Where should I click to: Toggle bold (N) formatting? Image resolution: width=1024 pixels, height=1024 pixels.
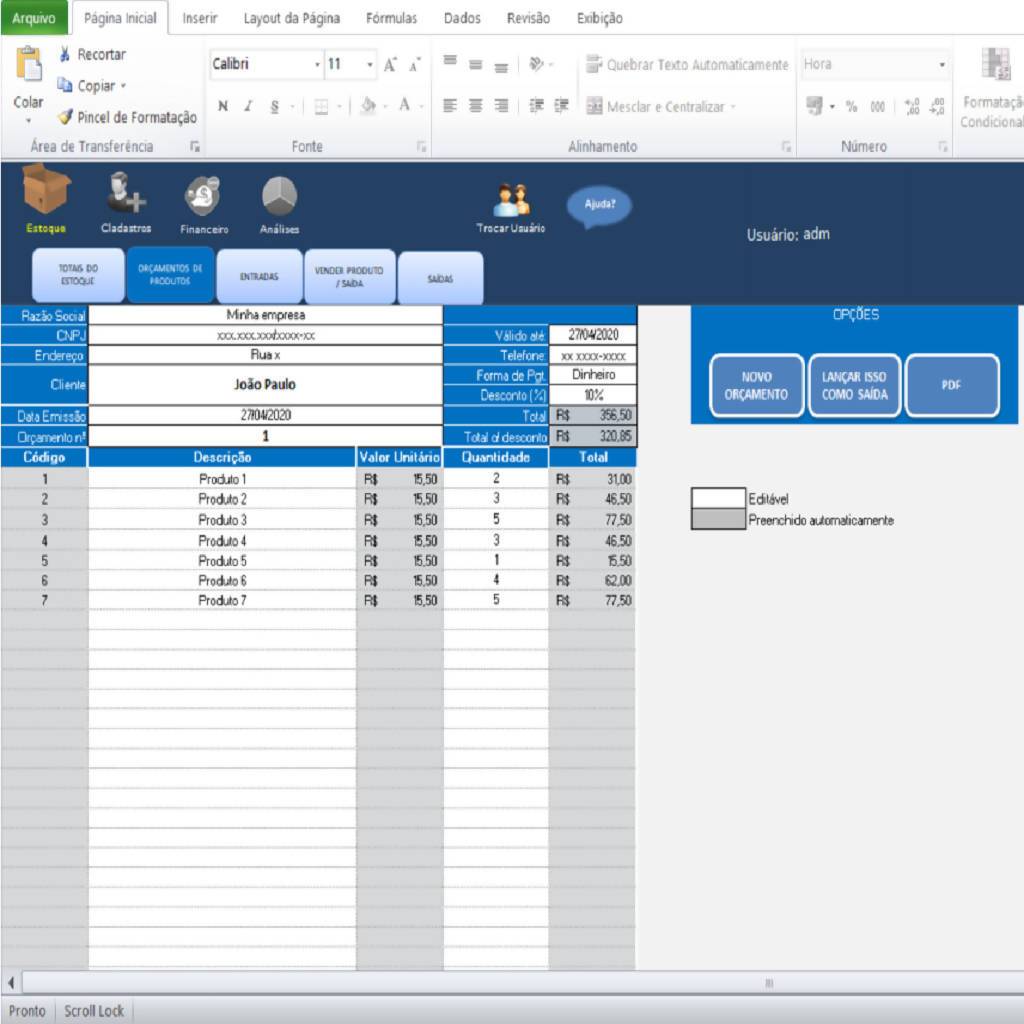pos(223,107)
